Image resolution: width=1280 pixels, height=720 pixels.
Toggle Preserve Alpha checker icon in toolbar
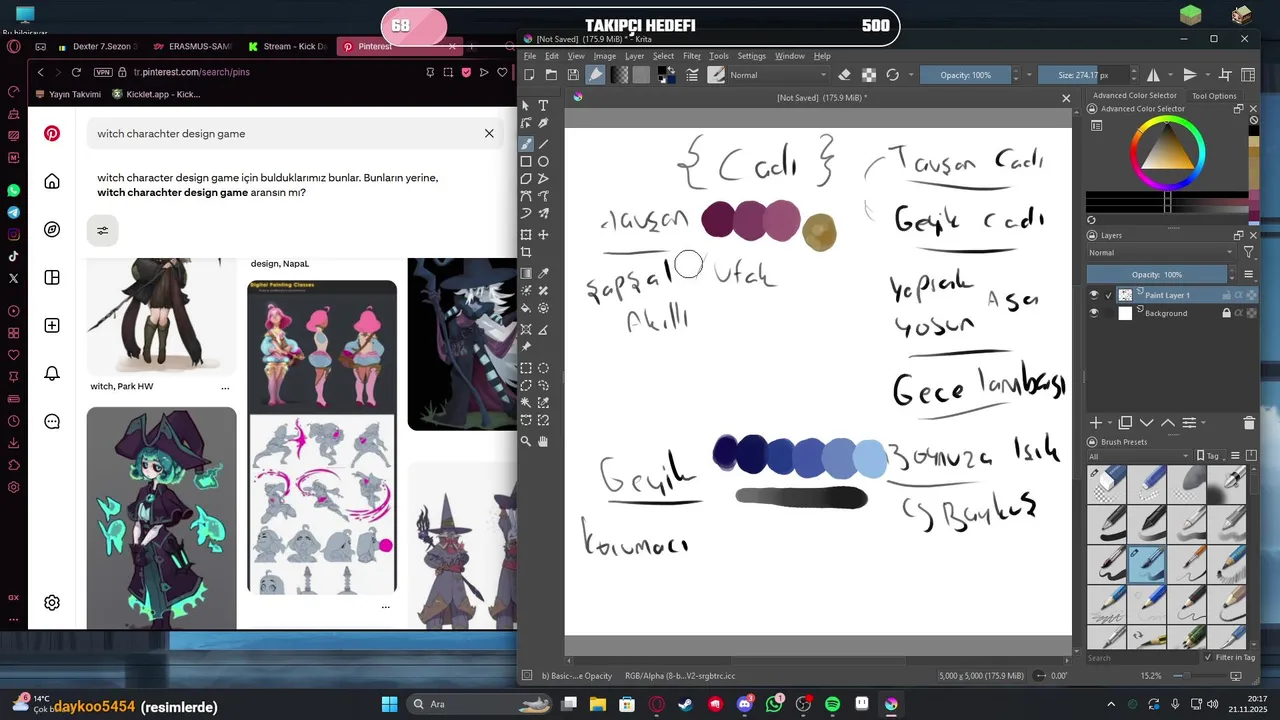point(869,75)
